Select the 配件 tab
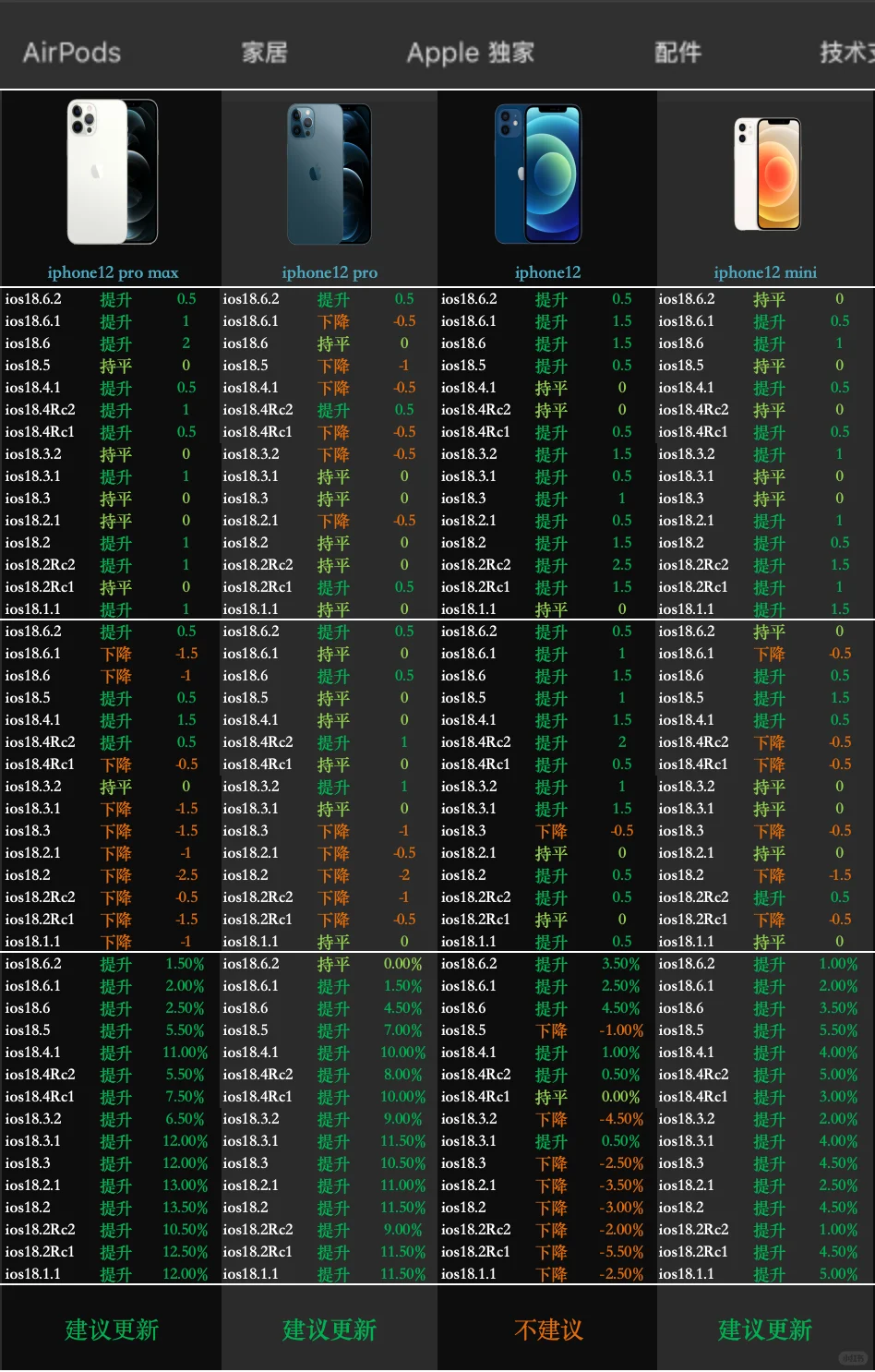Image resolution: width=875 pixels, height=1372 pixels. pyautogui.click(x=678, y=53)
